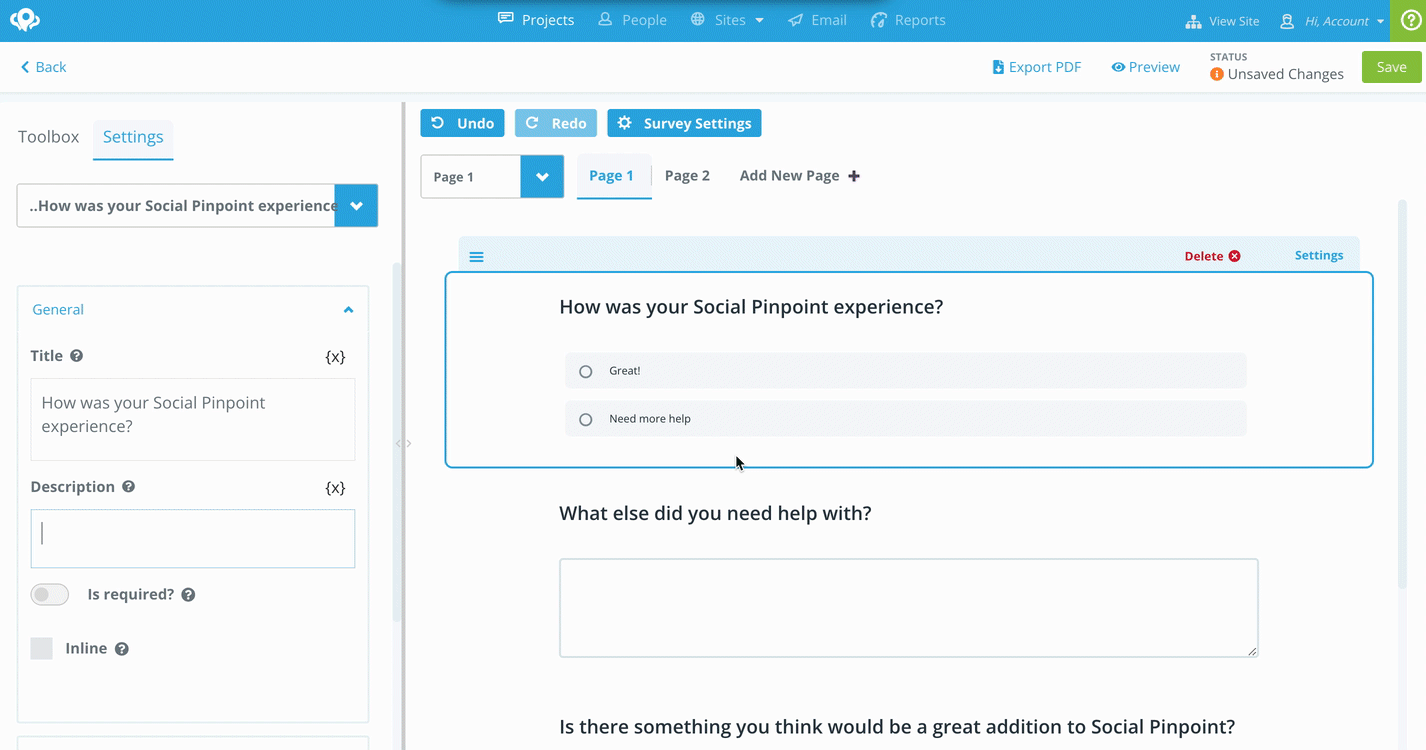This screenshot has height=750, width=1426.
Task: Click the Social Pinpoint logo icon
Action: tap(25, 20)
